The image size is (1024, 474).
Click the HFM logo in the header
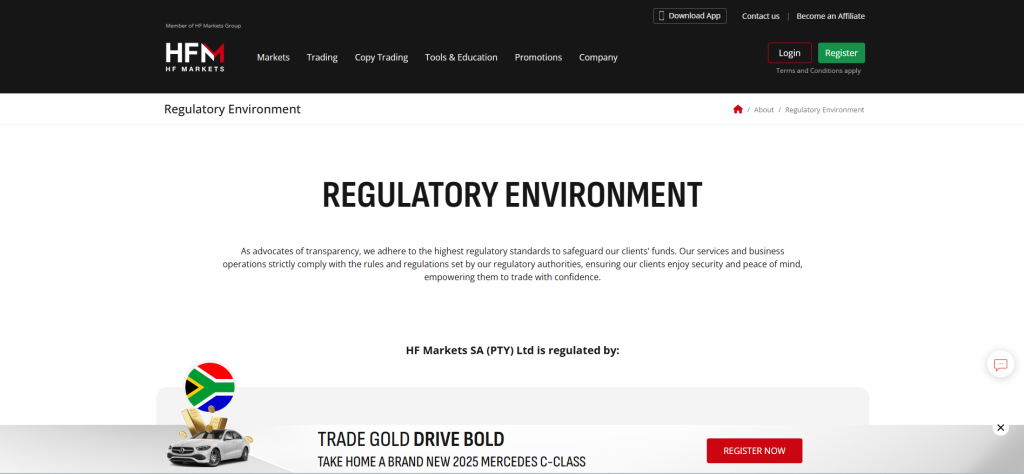pos(195,57)
